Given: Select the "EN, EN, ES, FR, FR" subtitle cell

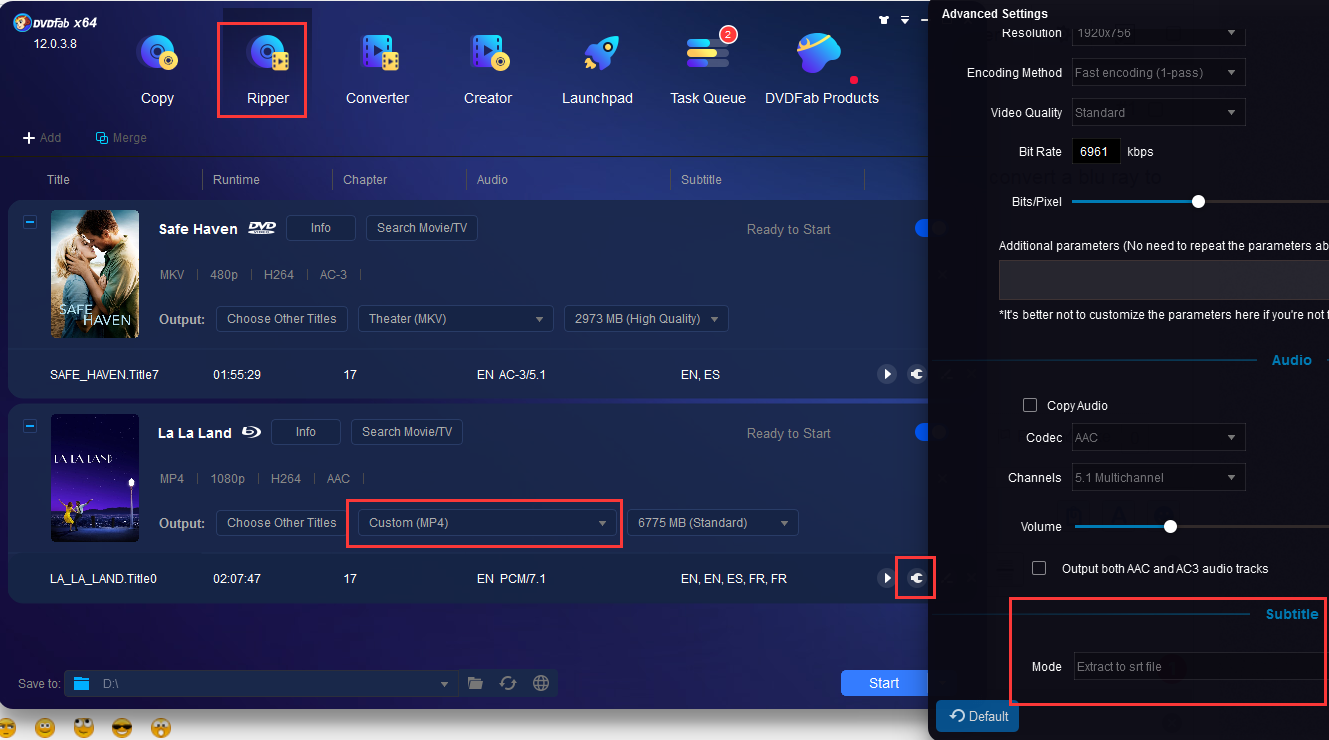Looking at the screenshot, I should click(x=734, y=579).
